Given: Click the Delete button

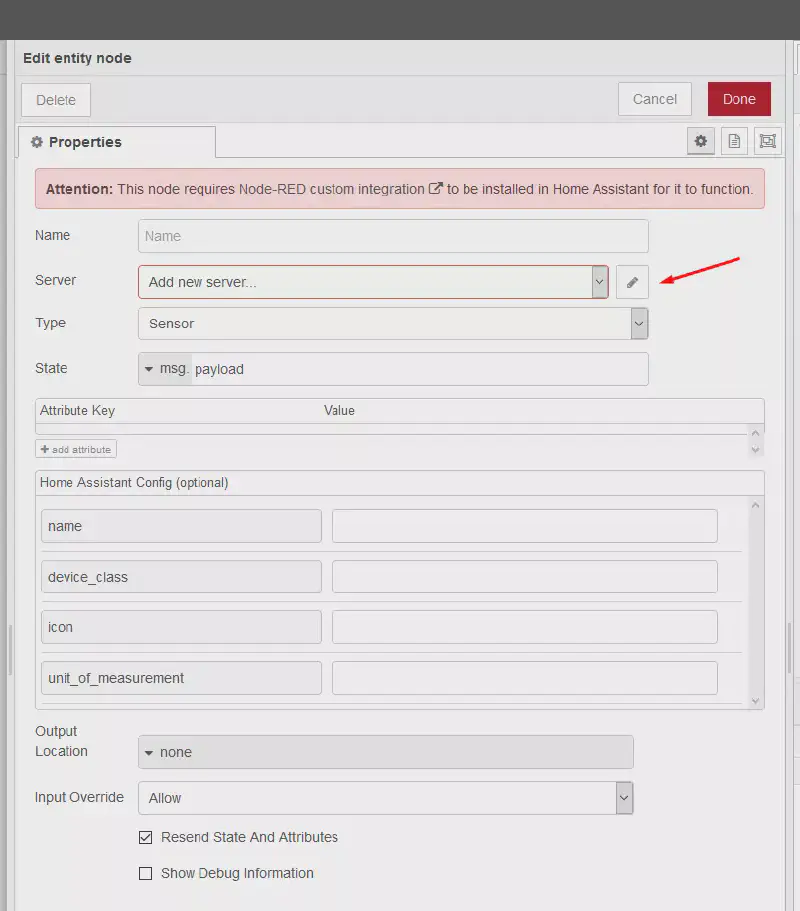Looking at the screenshot, I should (56, 100).
